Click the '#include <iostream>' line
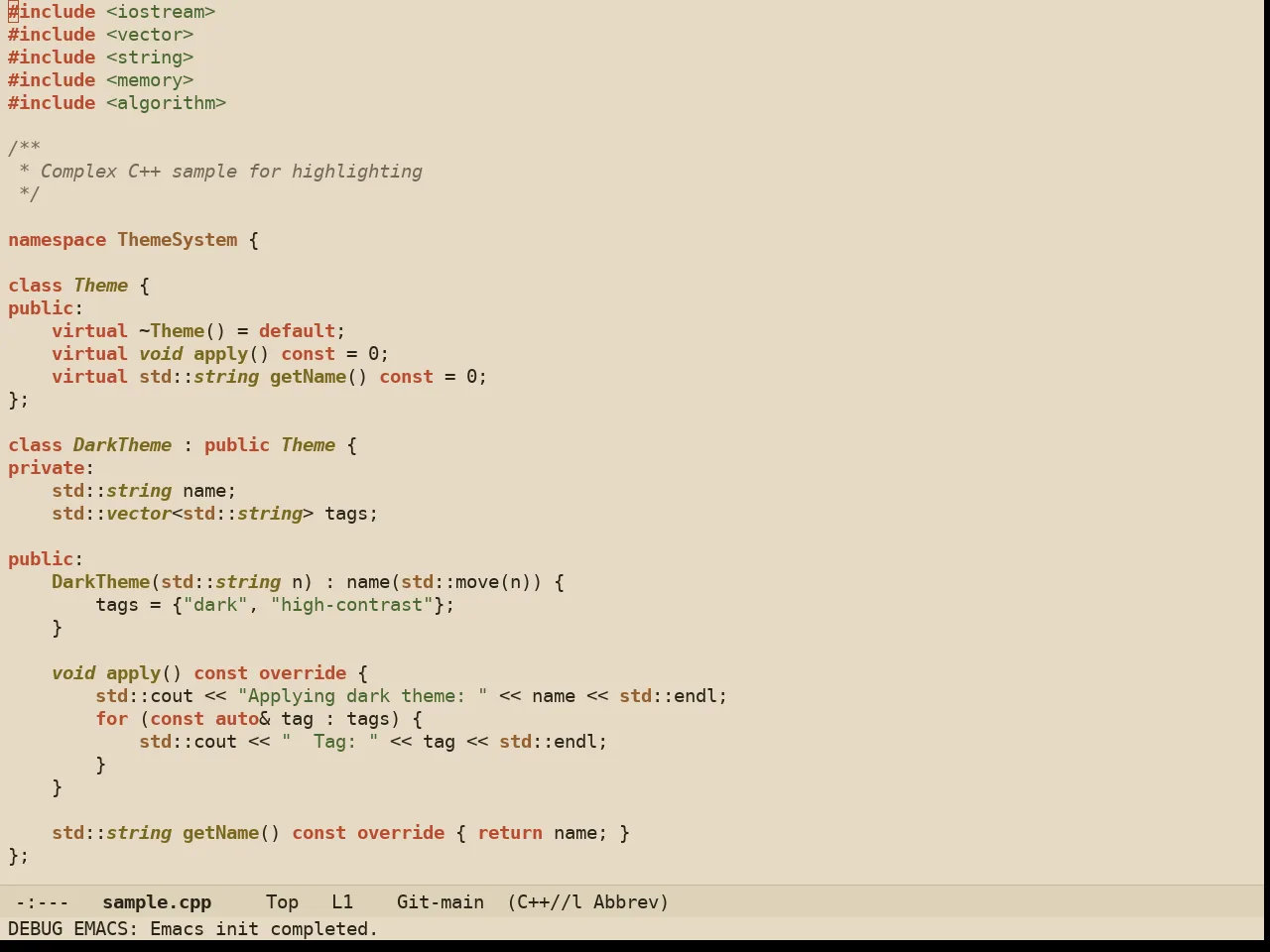Viewport: 1270px width, 952px height. [112, 12]
